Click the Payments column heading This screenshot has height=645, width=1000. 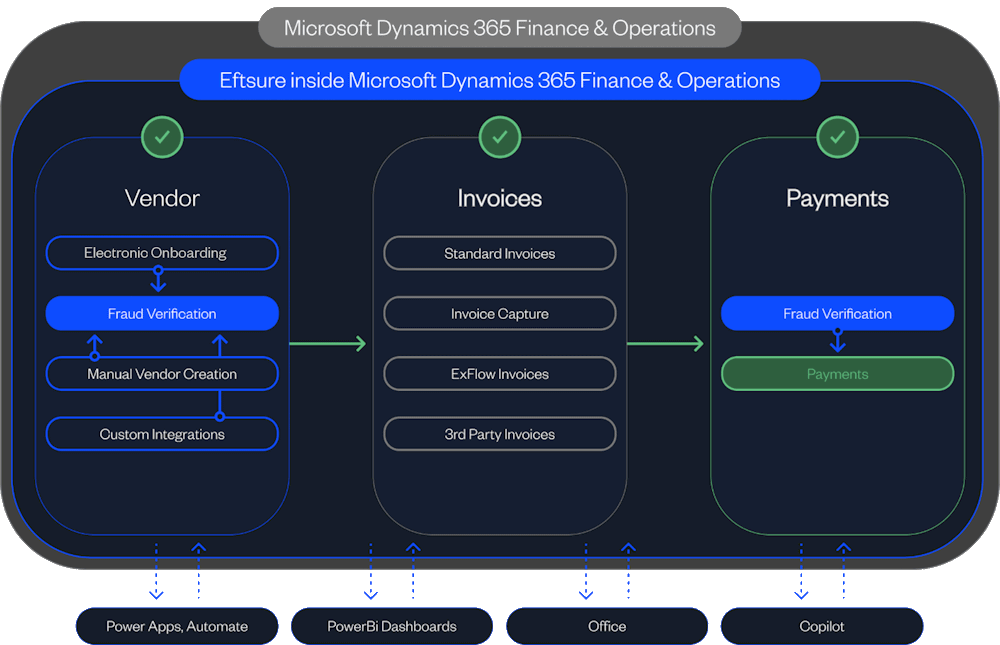837,198
